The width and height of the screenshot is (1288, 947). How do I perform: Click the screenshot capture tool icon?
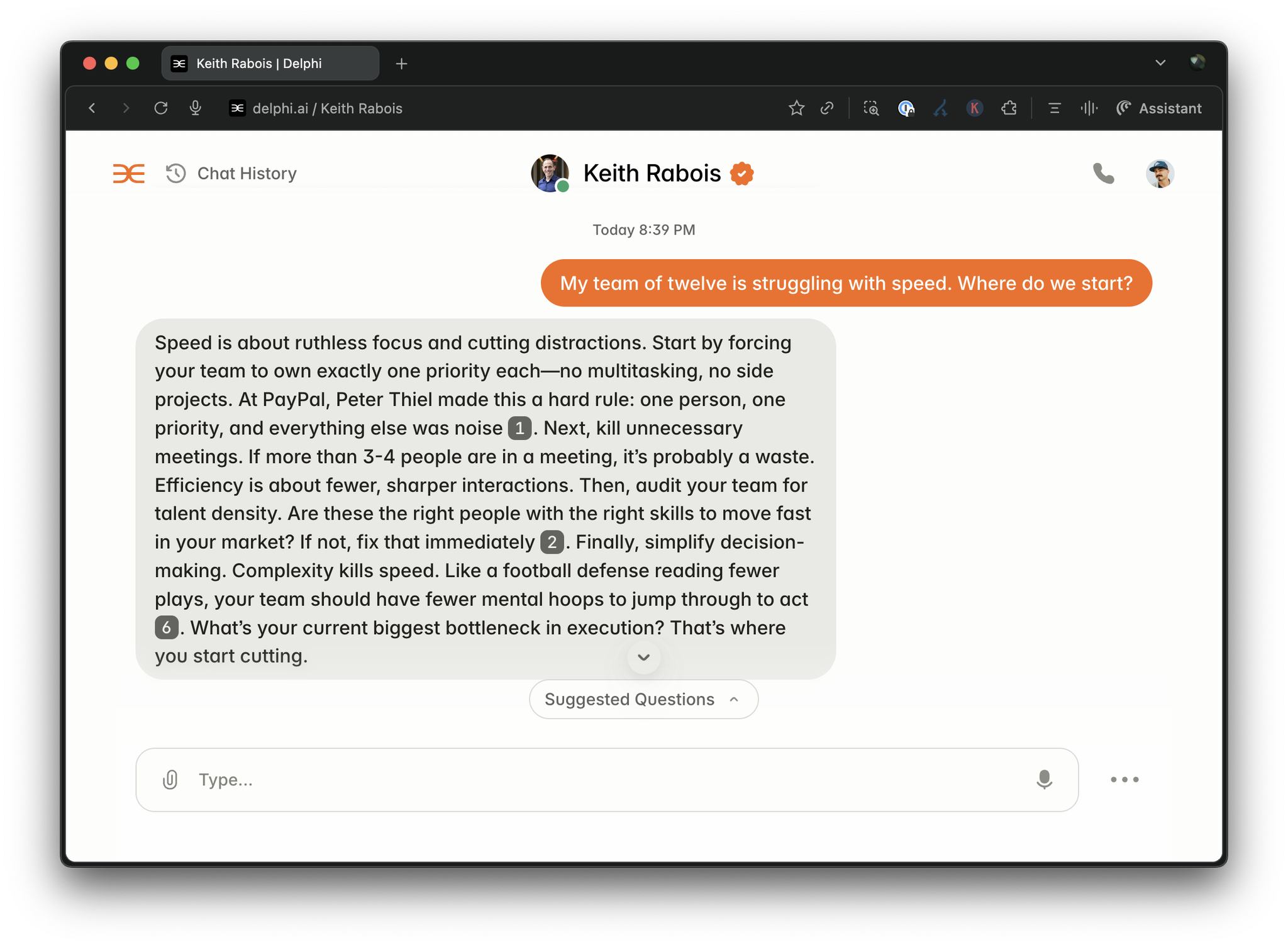point(871,108)
